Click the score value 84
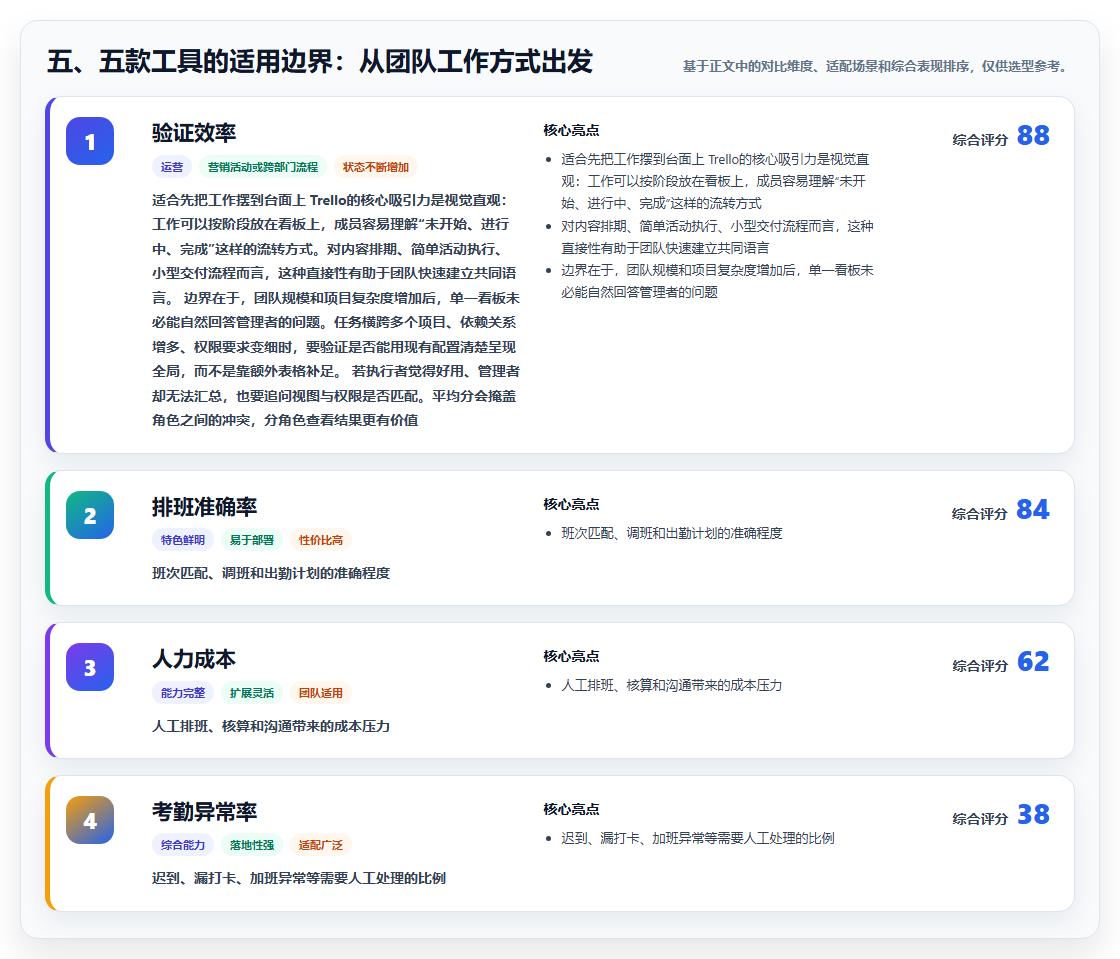This screenshot has width=1120, height=959. click(1033, 509)
